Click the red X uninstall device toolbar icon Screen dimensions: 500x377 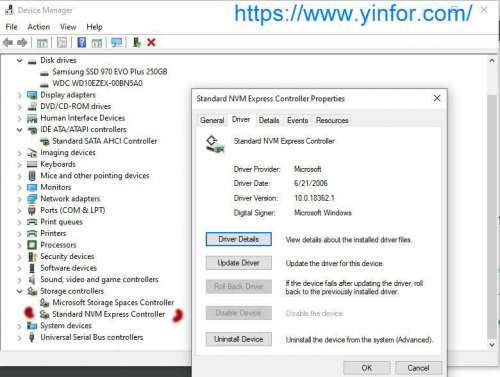[x=151, y=43]
